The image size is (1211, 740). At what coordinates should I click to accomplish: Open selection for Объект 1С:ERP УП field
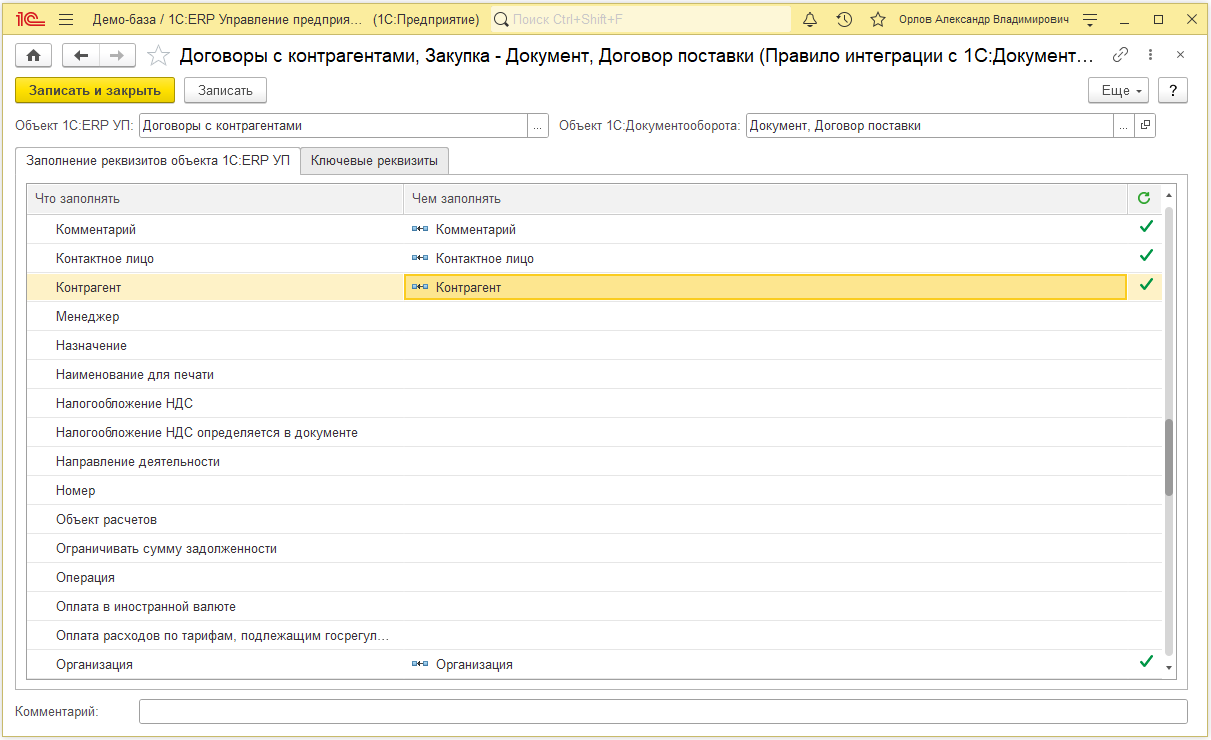[x=539, y=126]
